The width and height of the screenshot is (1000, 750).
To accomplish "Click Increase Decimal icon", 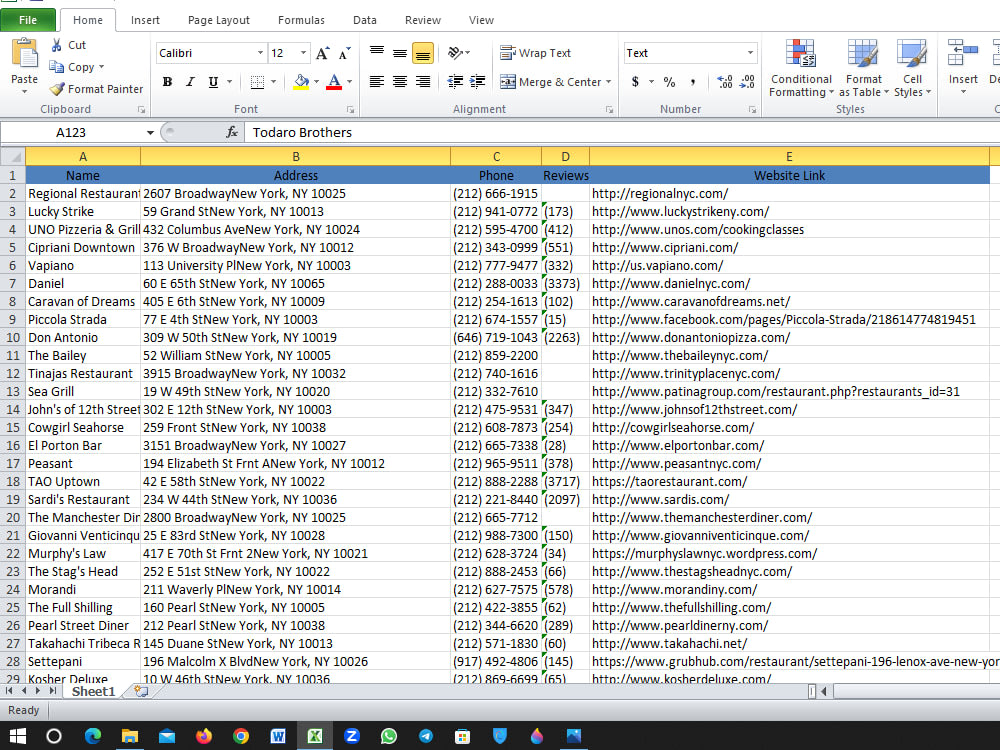I will (724, 82).
